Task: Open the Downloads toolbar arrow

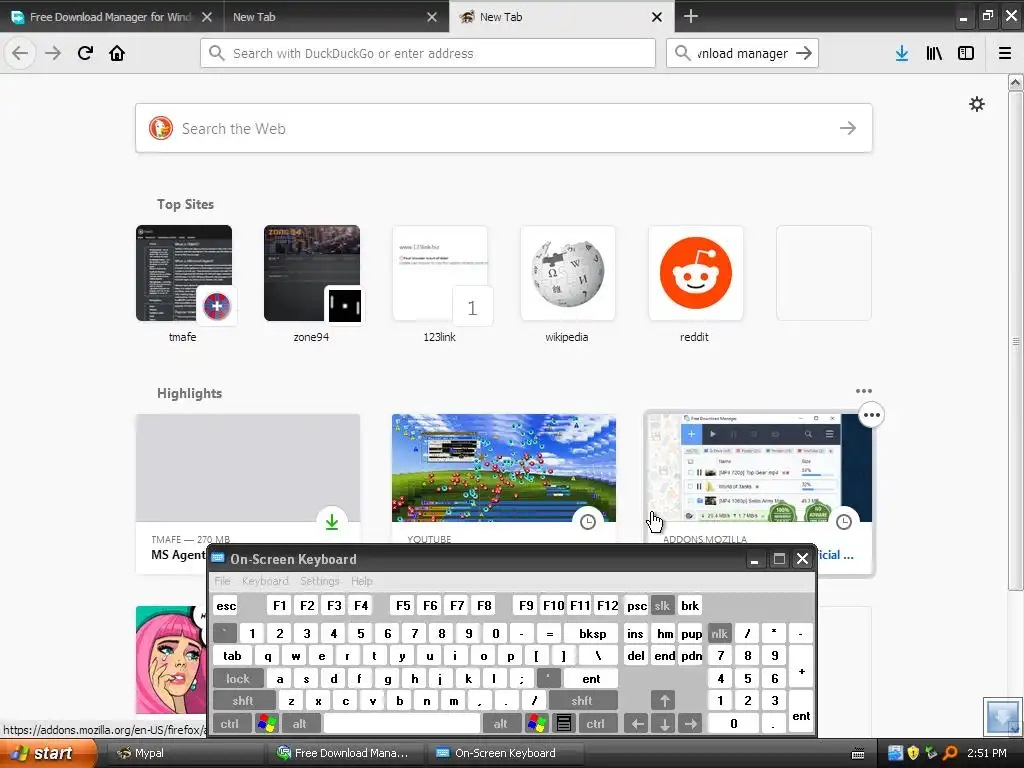Action: click(902, 54)
